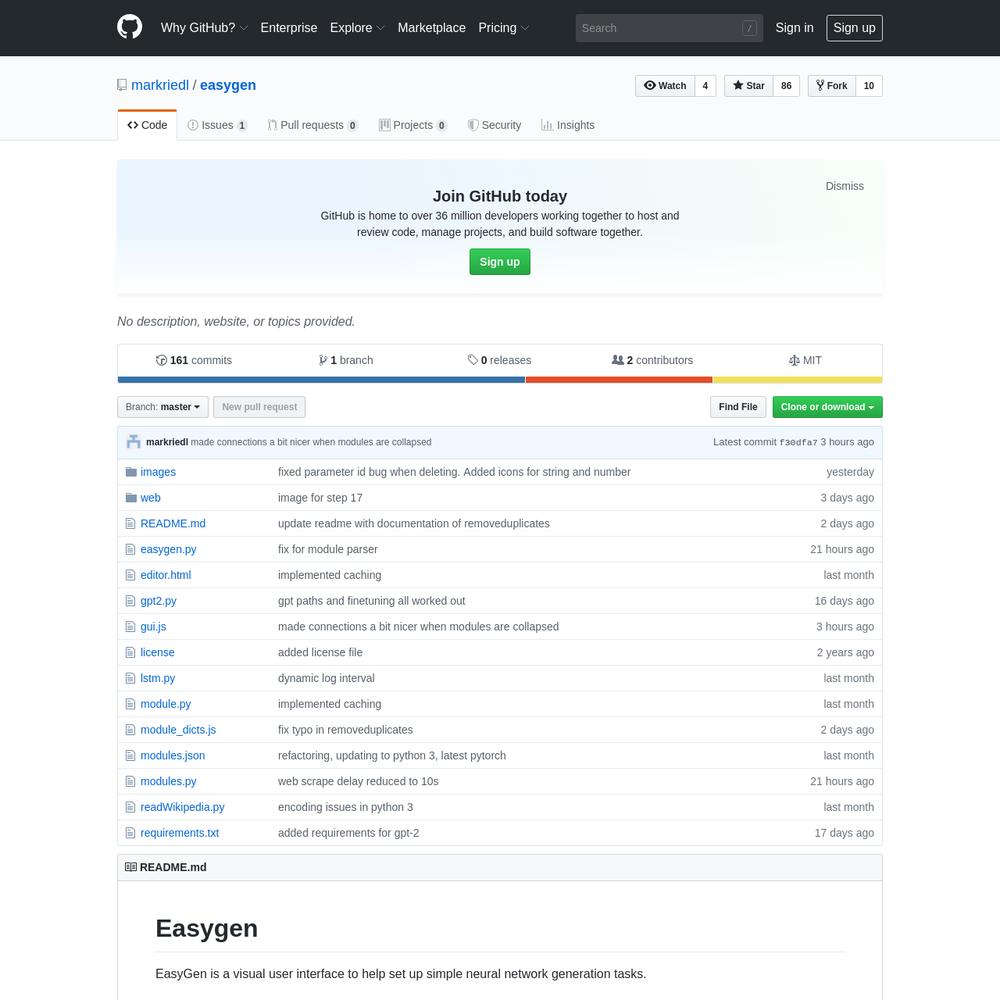The height and width of the screenshot is (1000, 1000).
Task: Click the file icon beside modules.py
Action: (x=130, y=781)
